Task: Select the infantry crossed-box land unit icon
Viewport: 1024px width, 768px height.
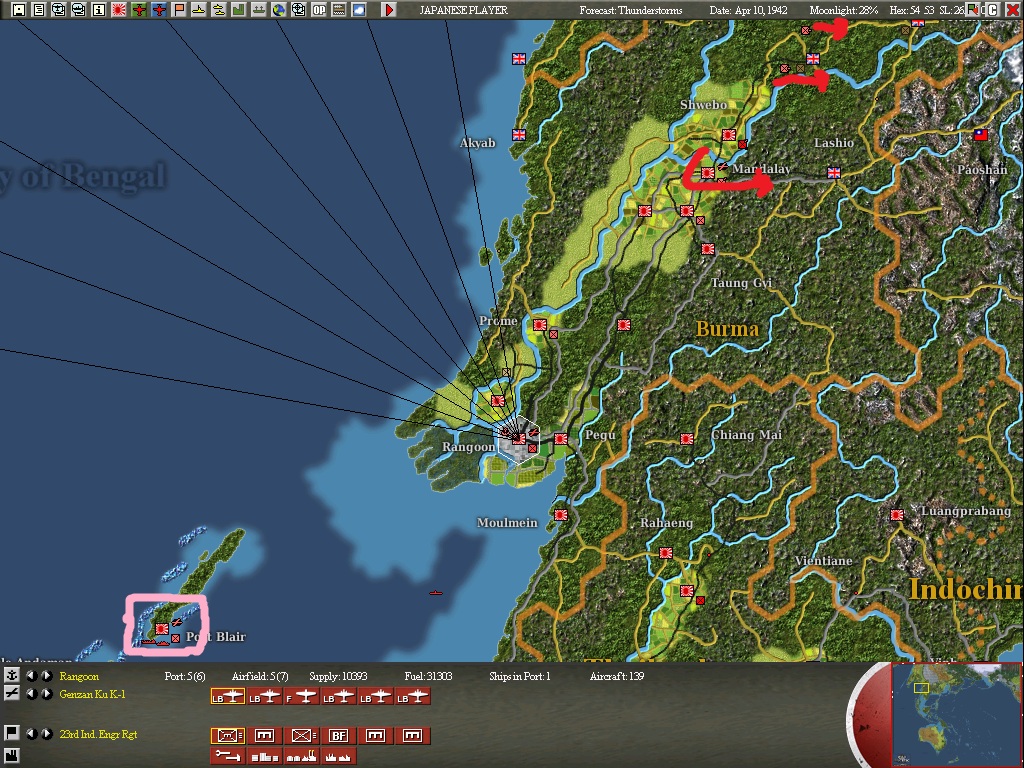Action: [x=302, y=736]
